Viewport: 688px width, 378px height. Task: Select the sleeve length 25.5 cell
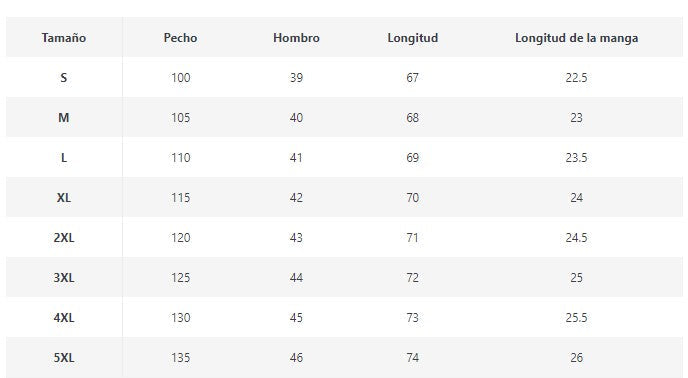coord(576,317)
